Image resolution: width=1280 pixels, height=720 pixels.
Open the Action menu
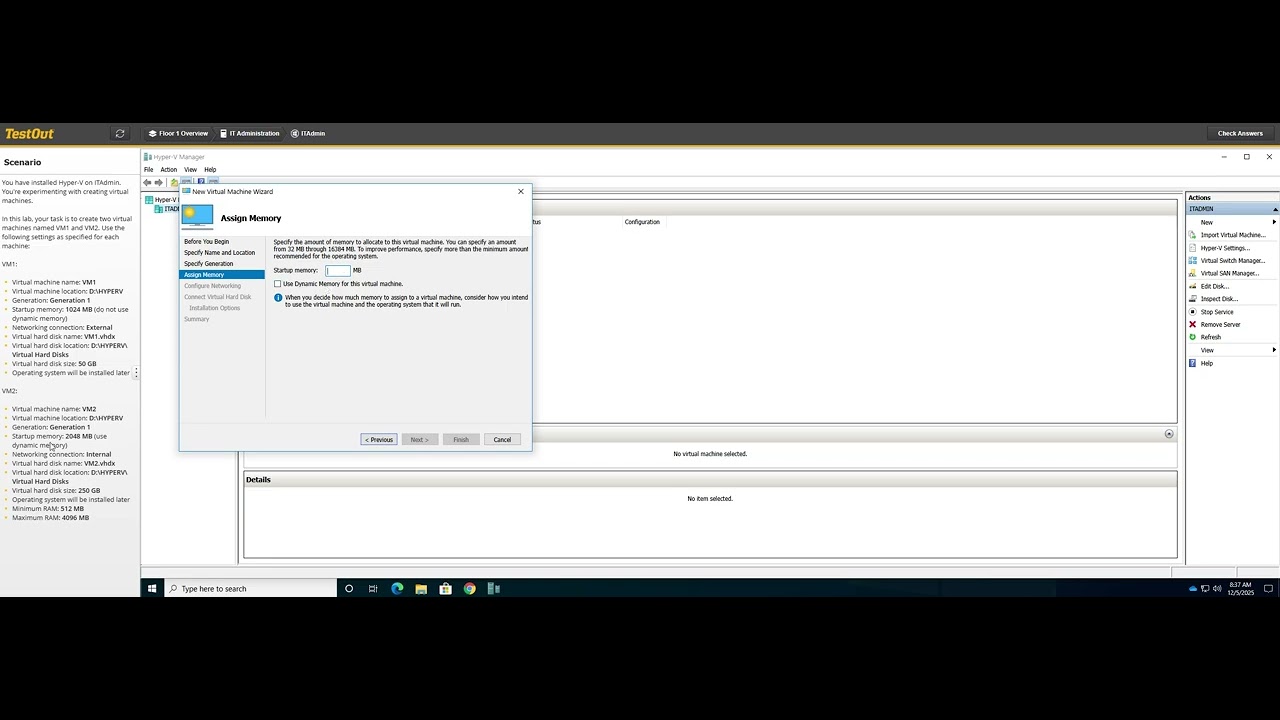[x=169, y=170]
